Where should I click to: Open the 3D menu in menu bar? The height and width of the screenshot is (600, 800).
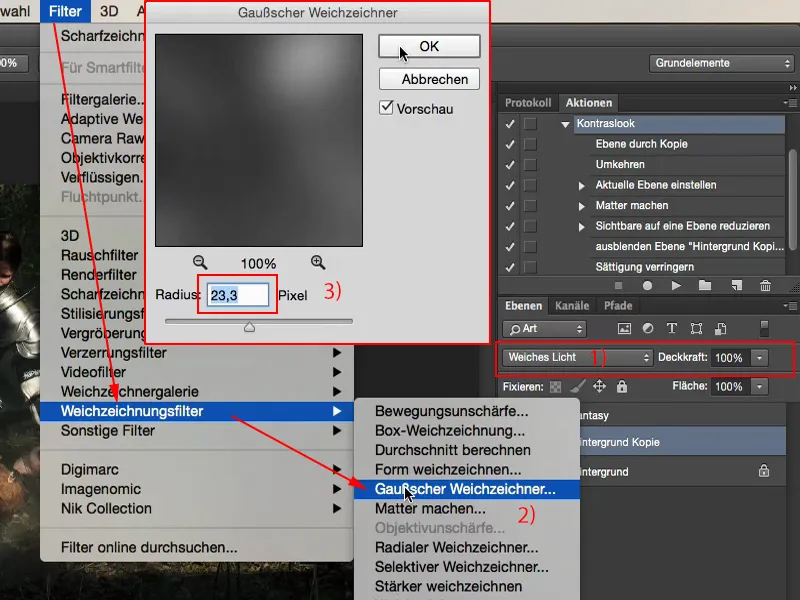(109, 11)
